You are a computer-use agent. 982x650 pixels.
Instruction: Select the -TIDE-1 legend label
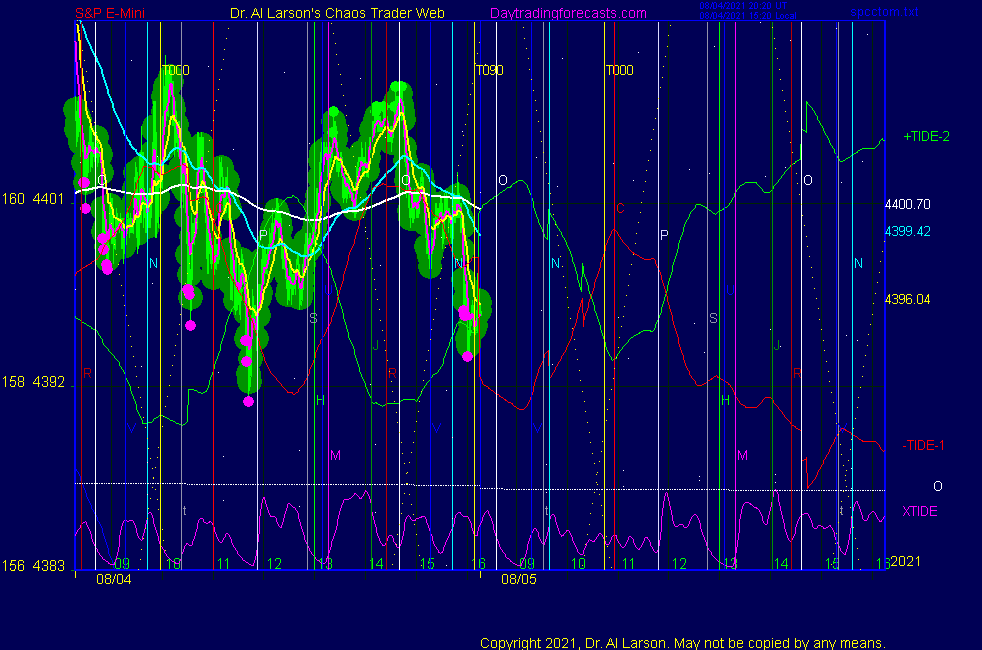click(923, 445)
